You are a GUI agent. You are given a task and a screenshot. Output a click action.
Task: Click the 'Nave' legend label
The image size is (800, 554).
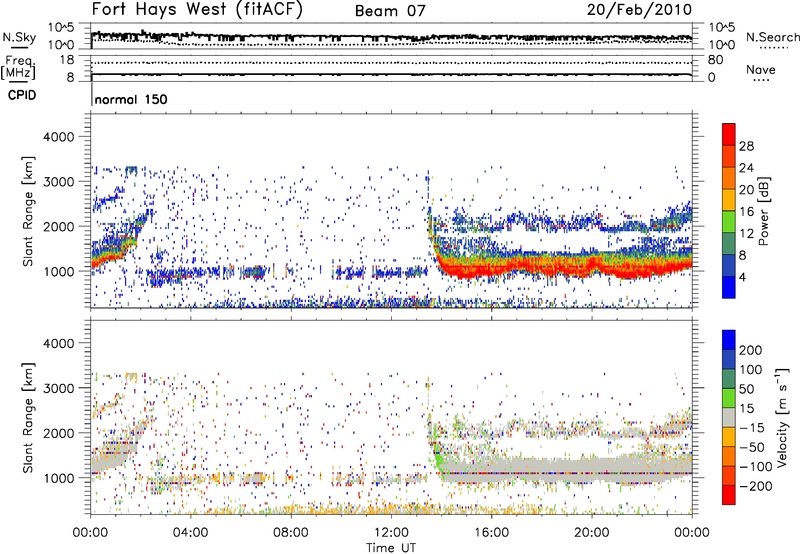pyautogui.click(x=761, y=70)
